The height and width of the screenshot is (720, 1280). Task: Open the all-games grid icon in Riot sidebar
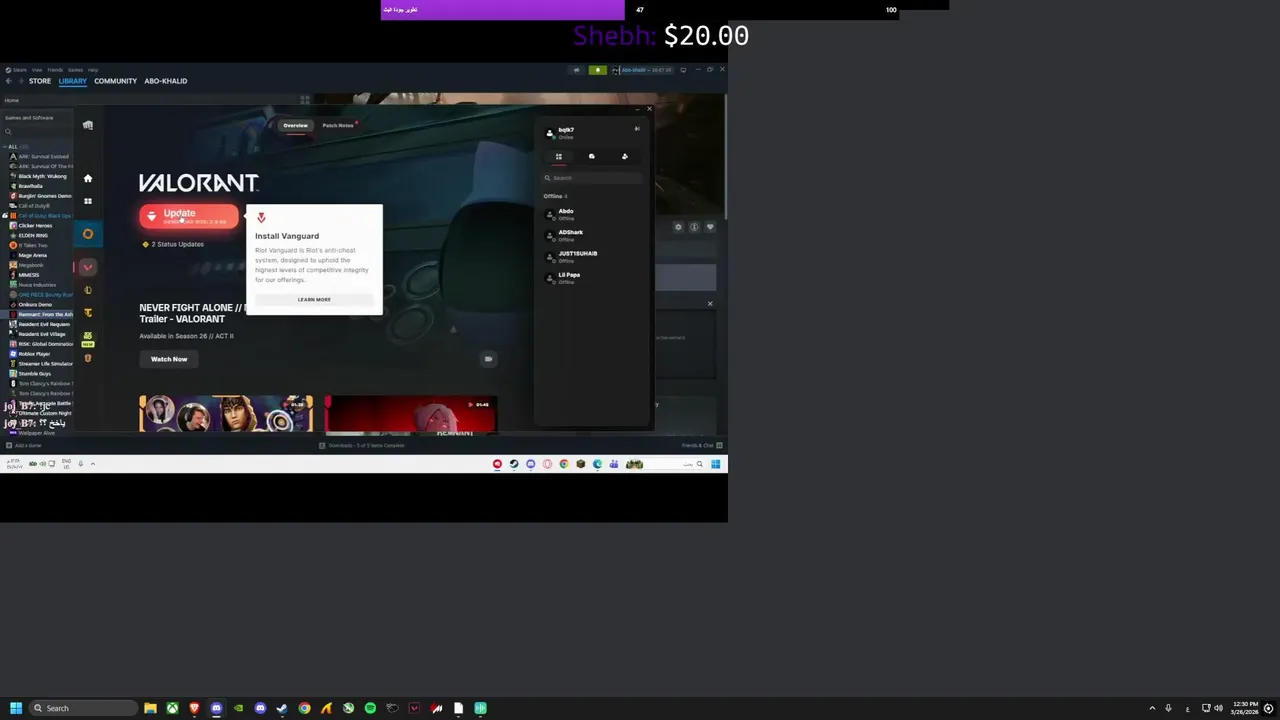point(88,201)
